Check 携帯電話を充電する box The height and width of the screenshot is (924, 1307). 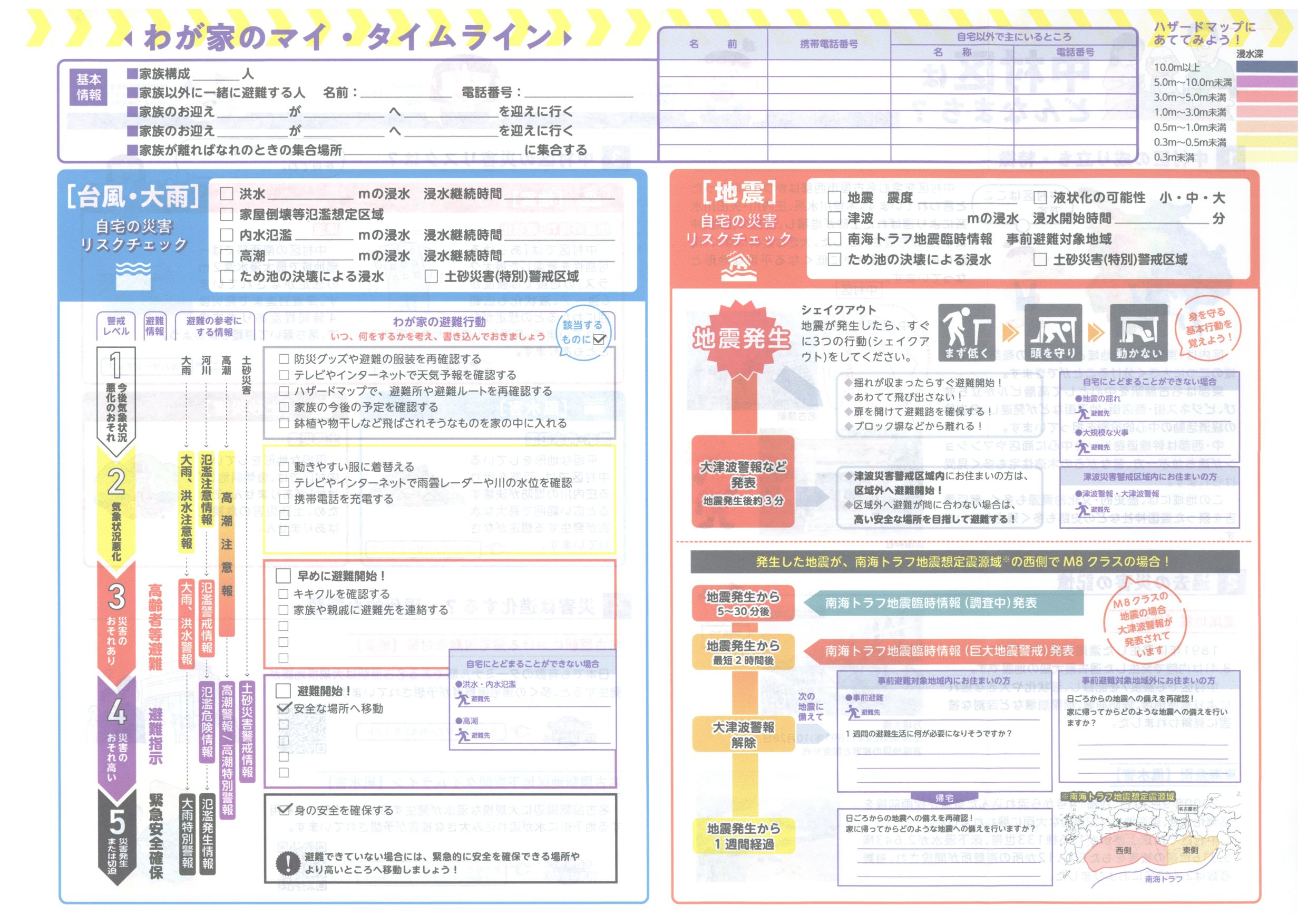(284, 499)
